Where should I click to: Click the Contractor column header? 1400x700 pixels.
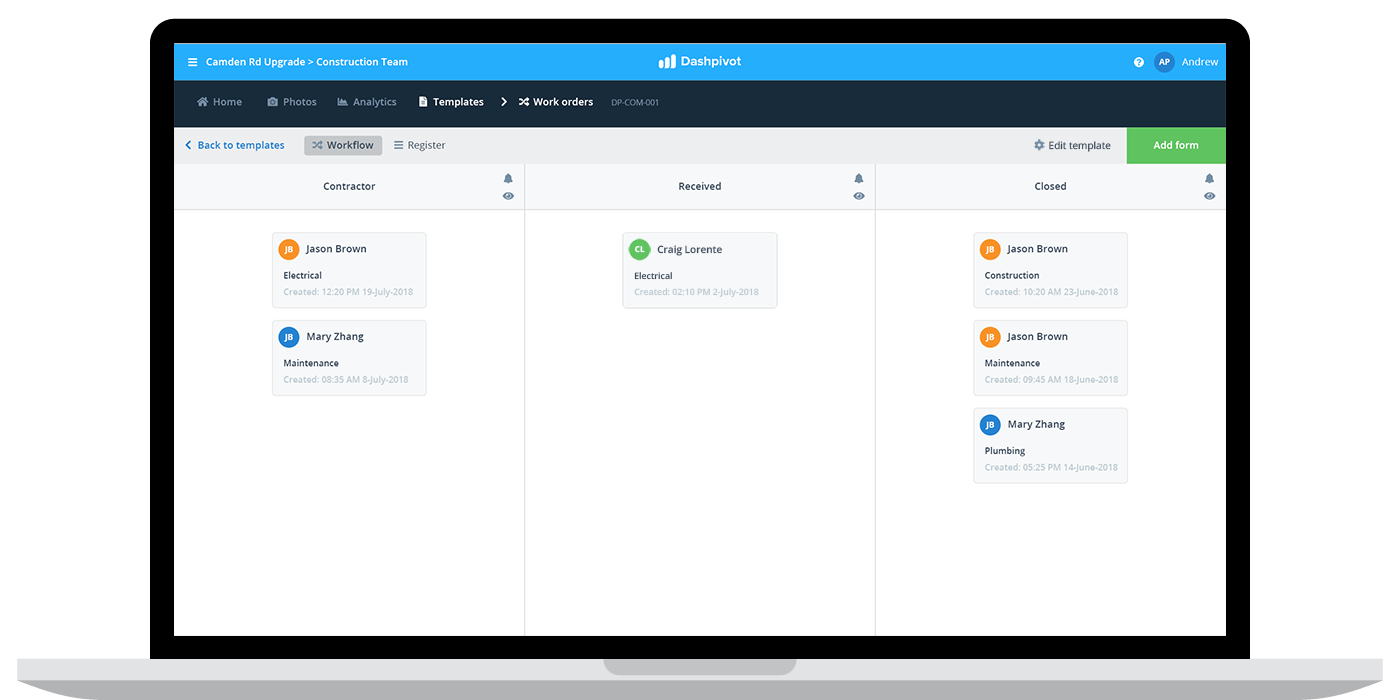349,186
